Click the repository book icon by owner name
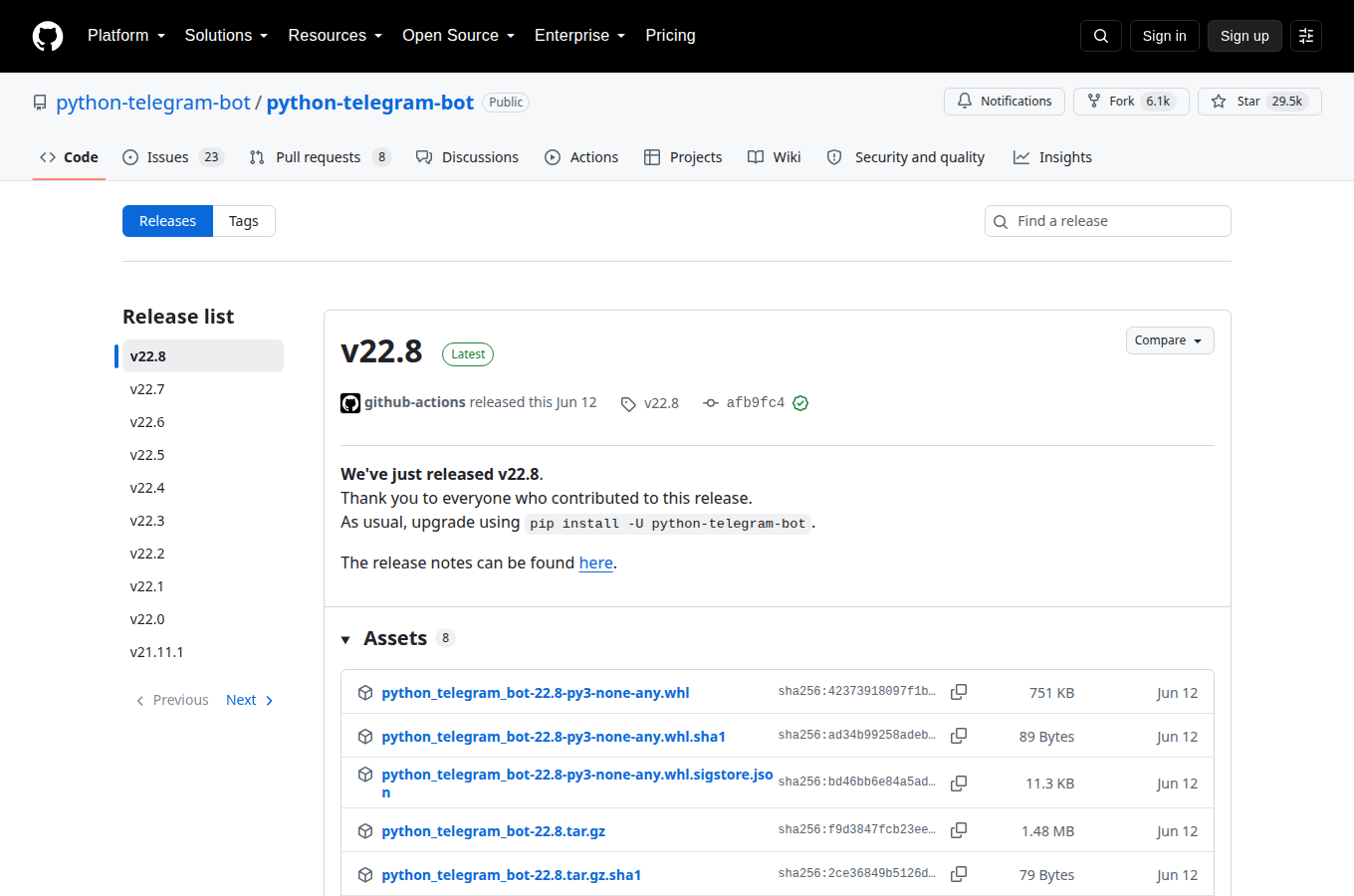The height and width of the screenshot is (896, 1354). 40,103
